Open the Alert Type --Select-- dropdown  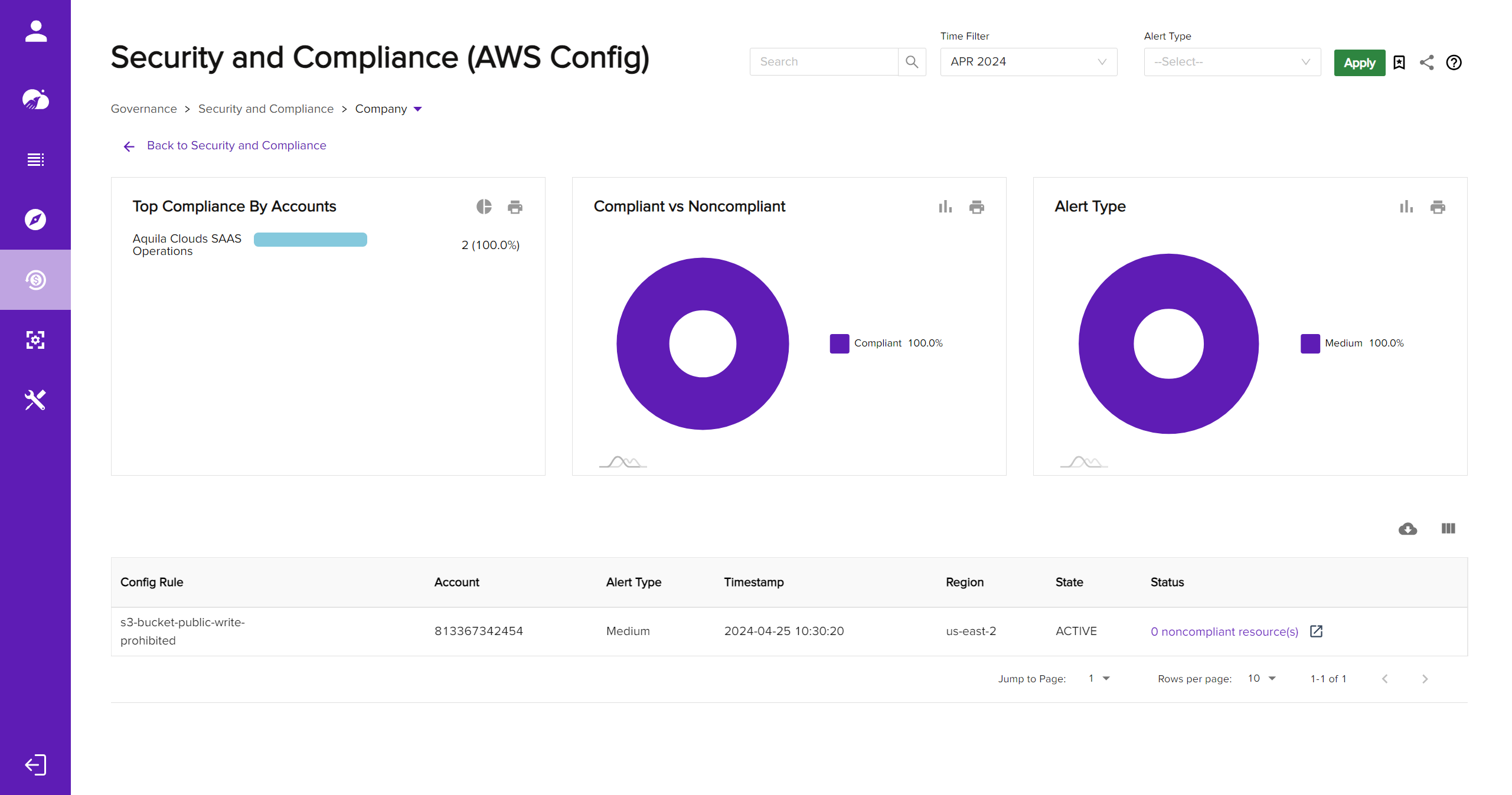click(x=1232, y=62)
